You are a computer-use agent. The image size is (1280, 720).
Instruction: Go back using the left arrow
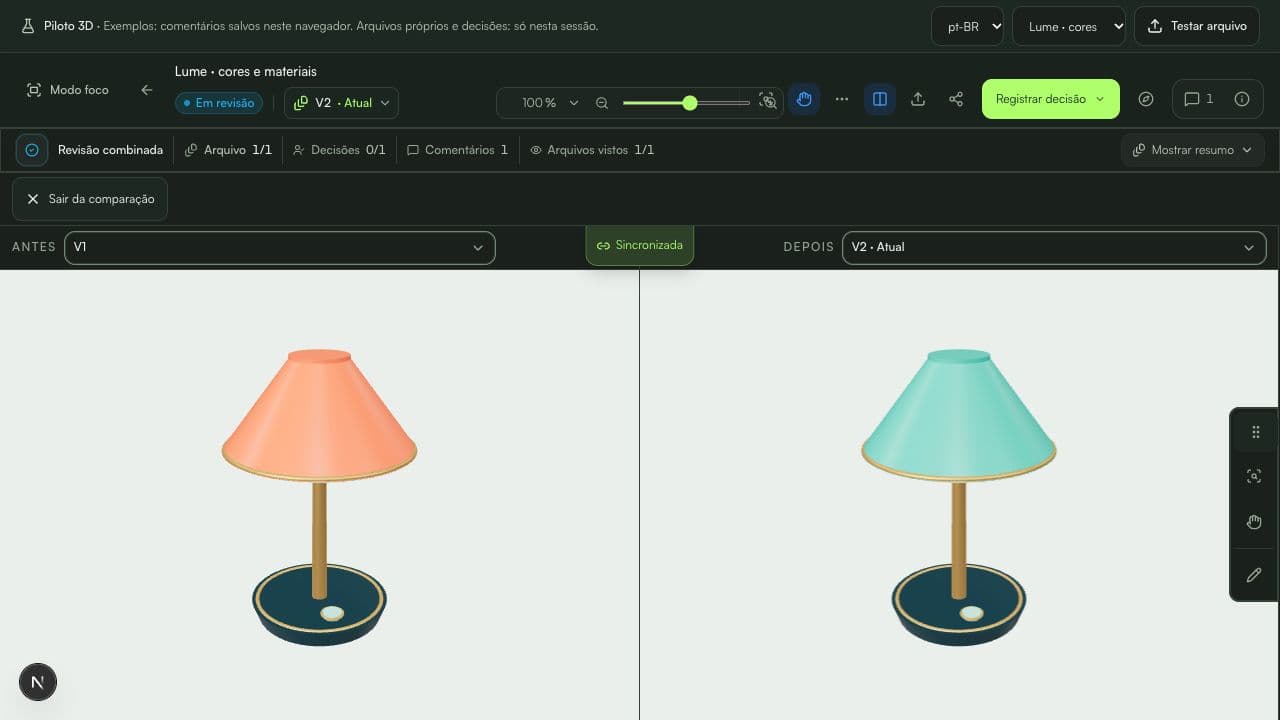click(x=147, y=90)
